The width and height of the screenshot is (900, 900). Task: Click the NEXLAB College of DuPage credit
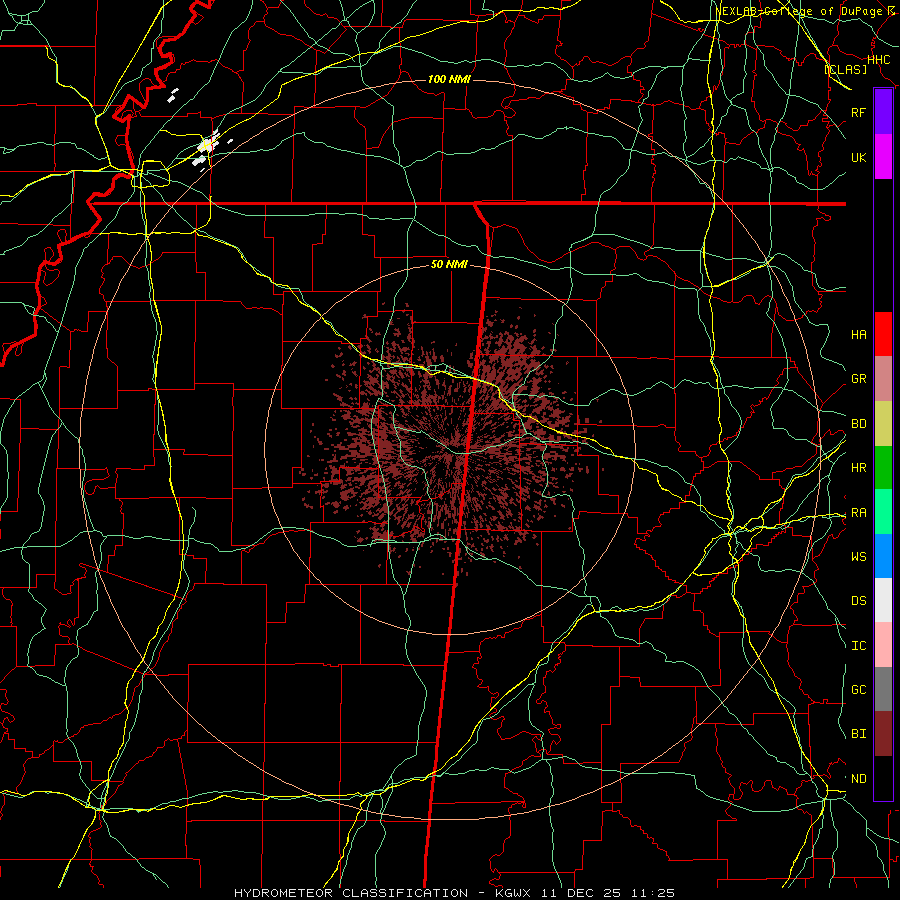pos(804,11)
